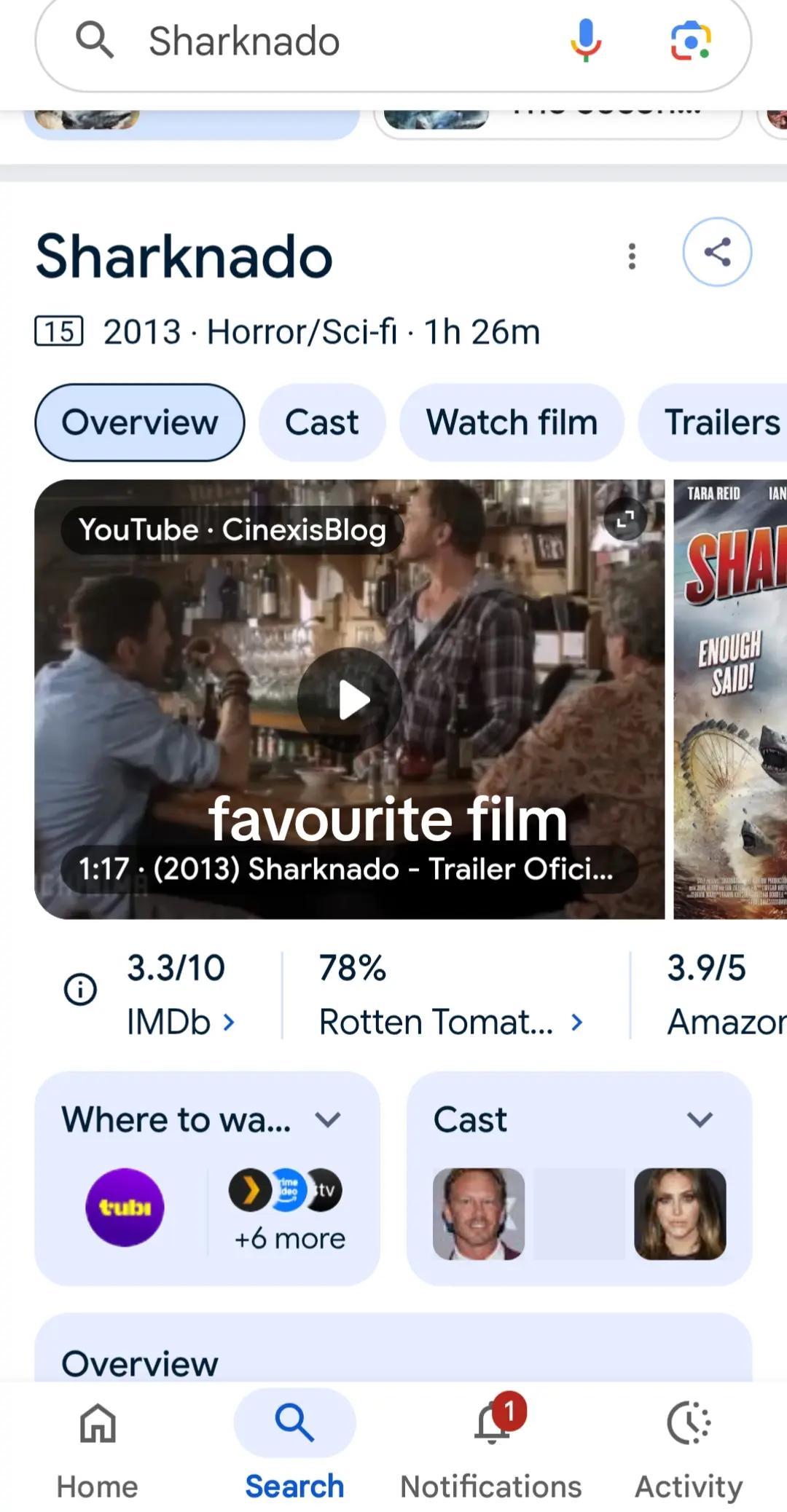This screenshot has width=787, height=1512.
Task: Select the Cast chip
Action: [x=322, y=422]
